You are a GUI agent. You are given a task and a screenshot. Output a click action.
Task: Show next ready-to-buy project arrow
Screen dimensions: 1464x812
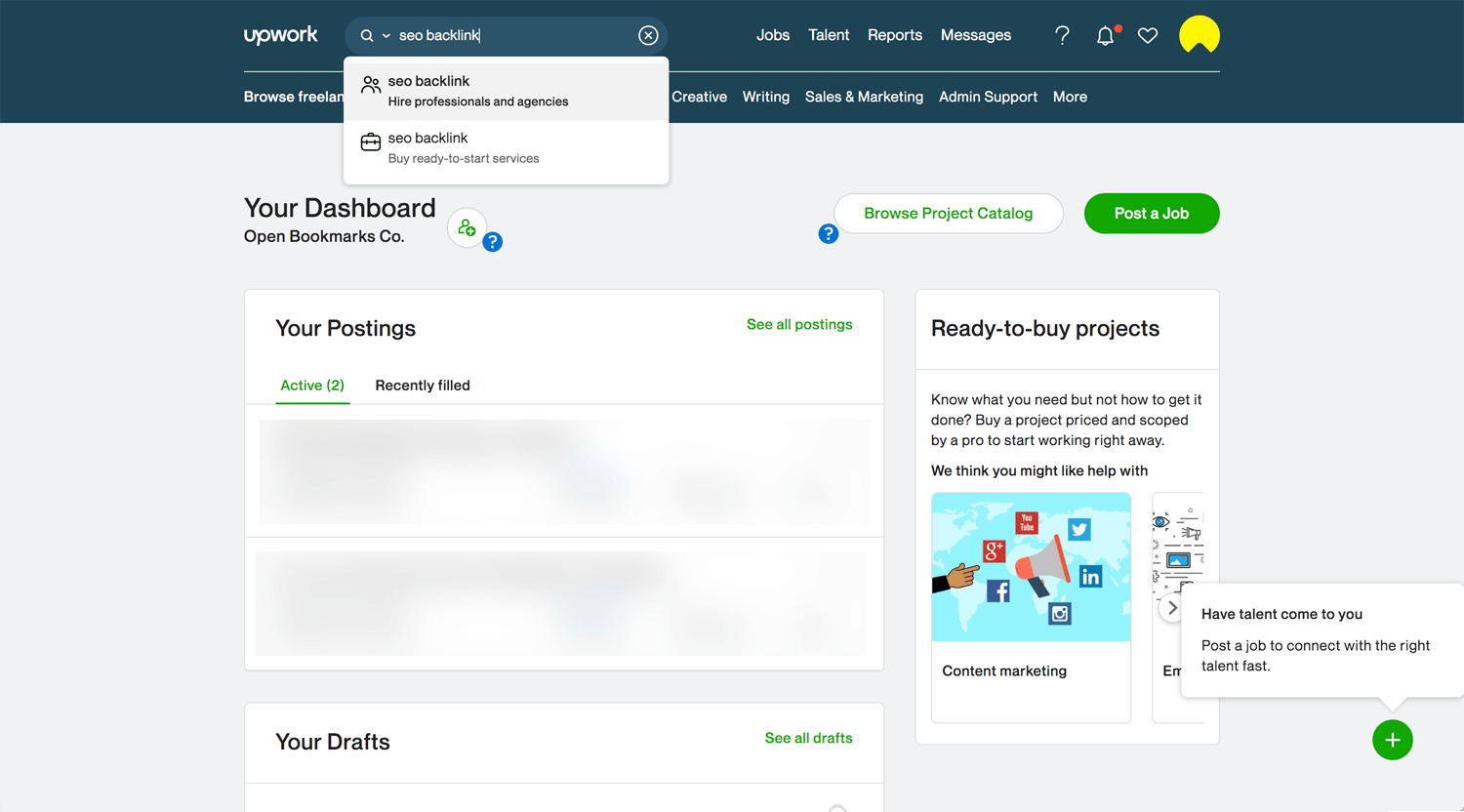coord(1172,608)
